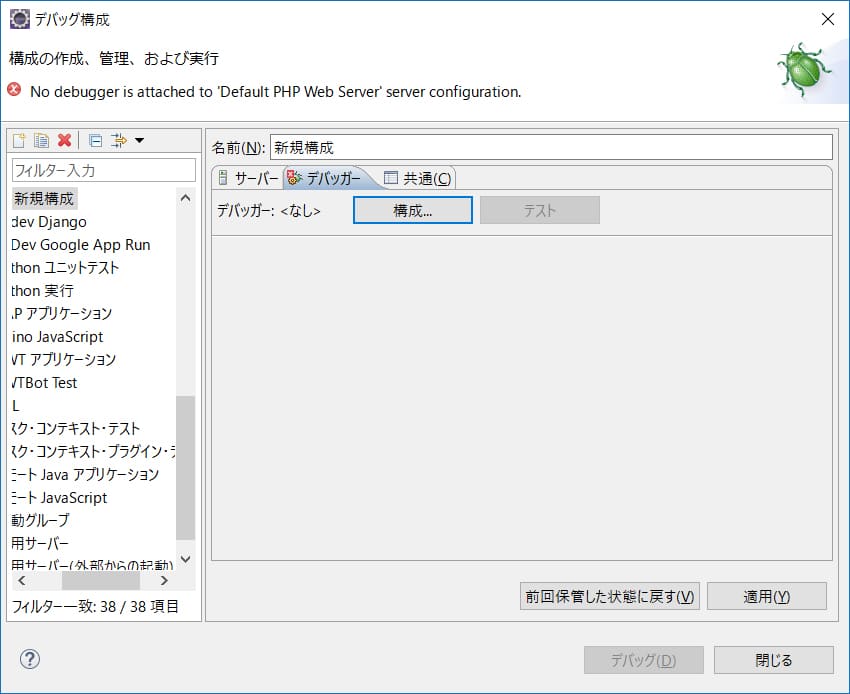The width and height of the screenshot is (850, 694).
Task: Click the 名前 name input field
Action: point(551,147)
